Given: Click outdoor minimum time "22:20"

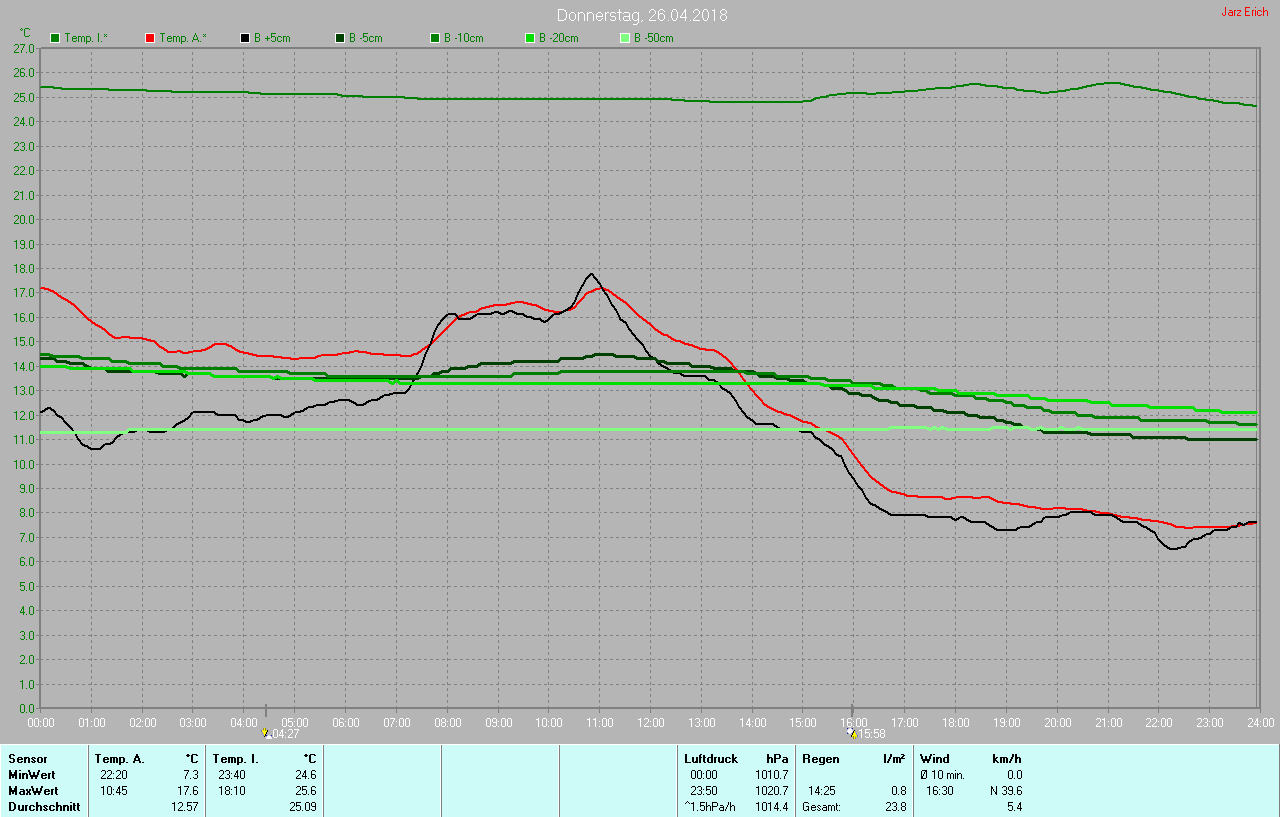Looking at the screenshot, I should point(114,775).
